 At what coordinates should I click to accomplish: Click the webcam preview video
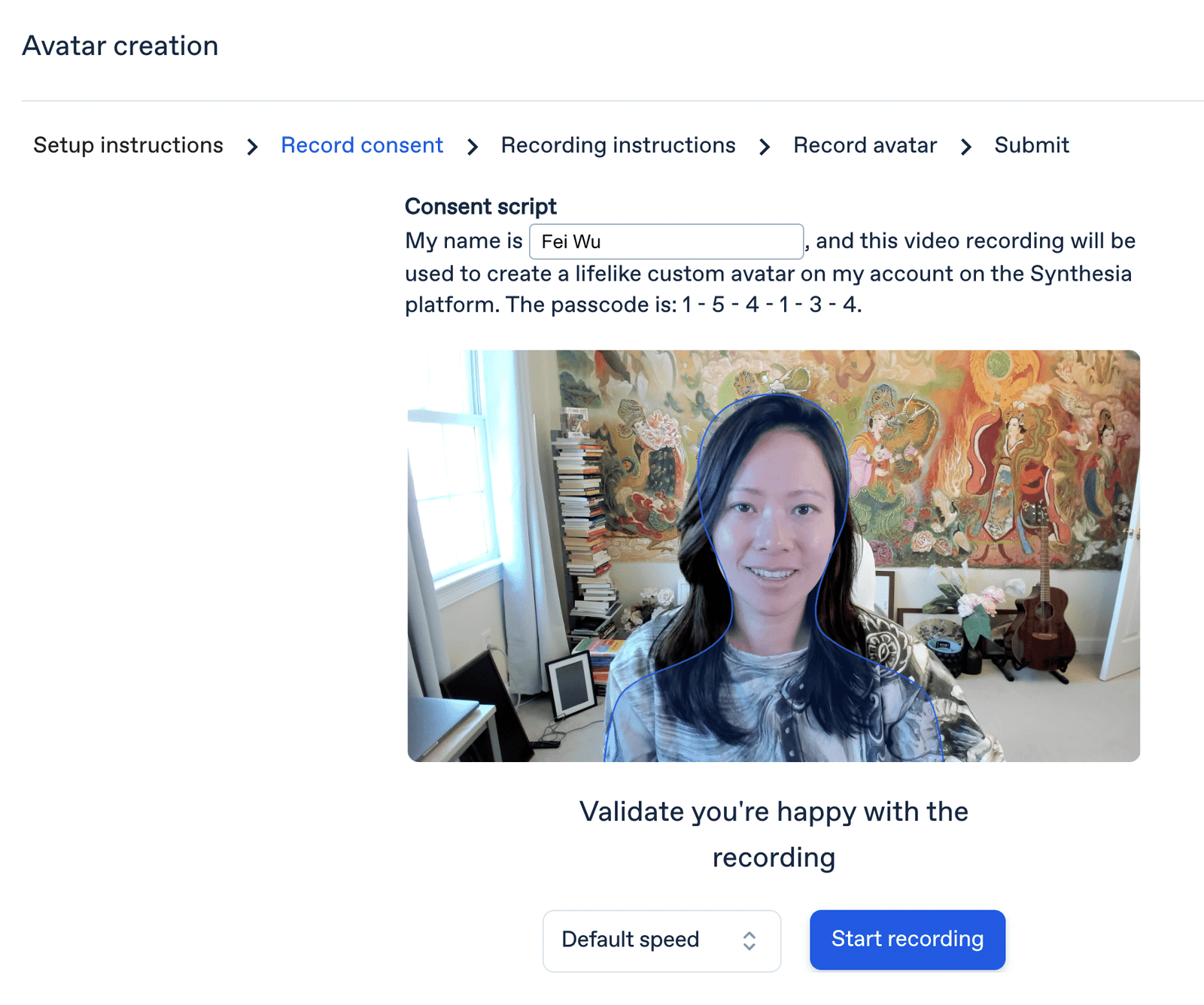click(x=774, y=556)
